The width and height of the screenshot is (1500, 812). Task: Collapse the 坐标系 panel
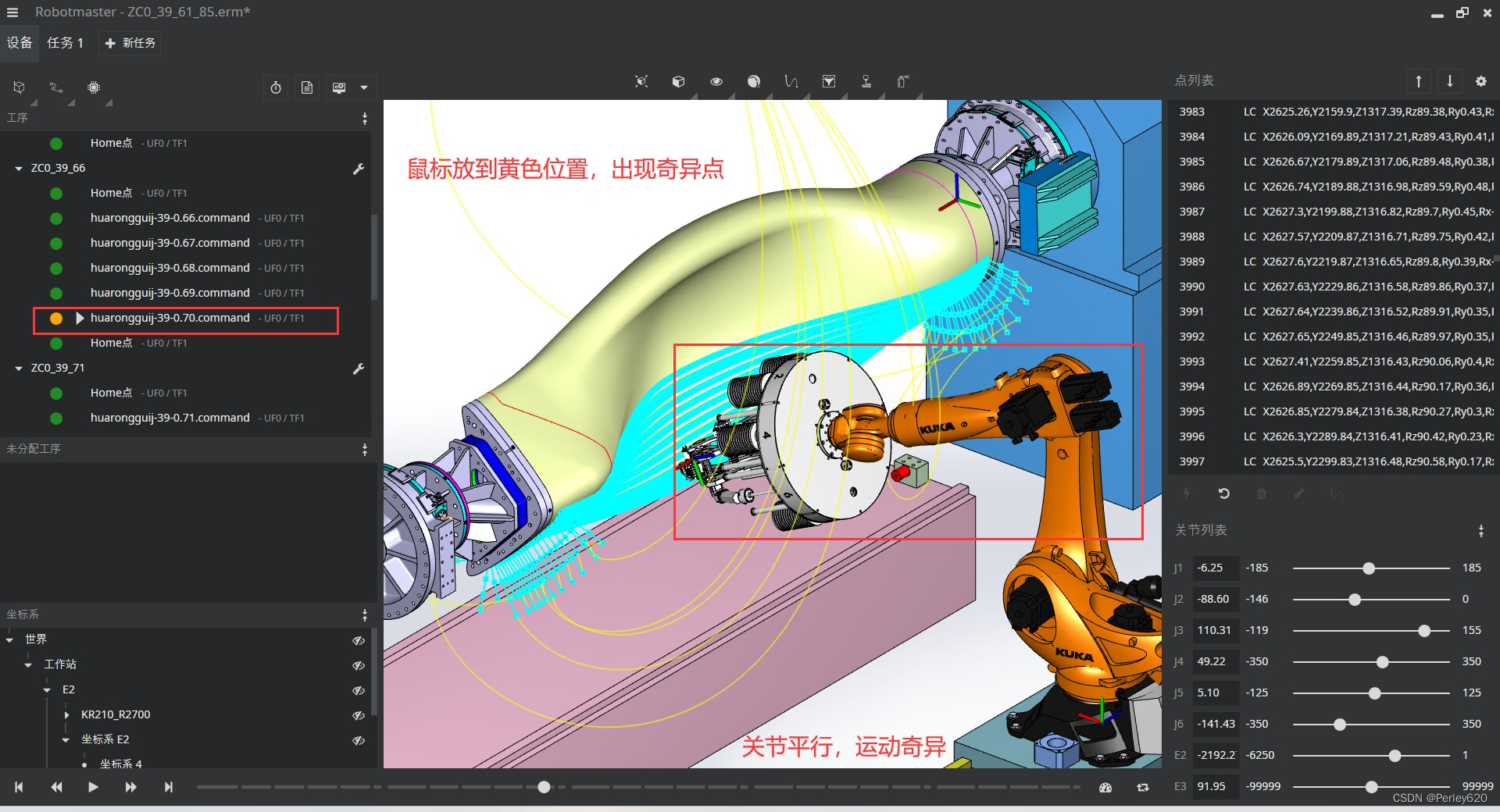coord(365,615)
